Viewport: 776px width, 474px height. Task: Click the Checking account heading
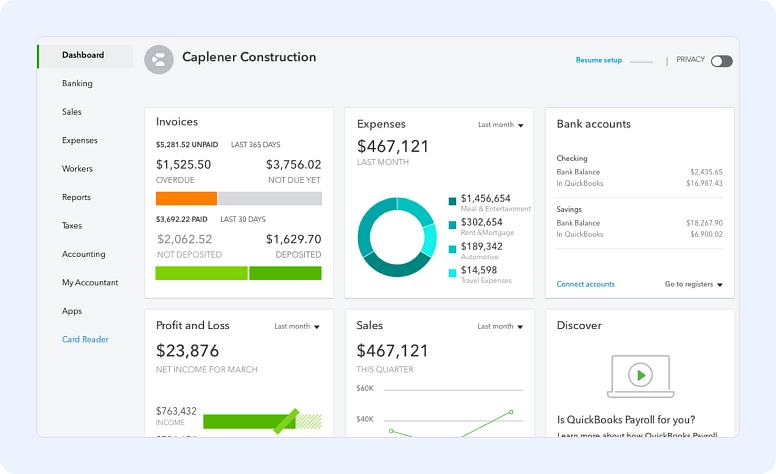[x=572, y=158]
